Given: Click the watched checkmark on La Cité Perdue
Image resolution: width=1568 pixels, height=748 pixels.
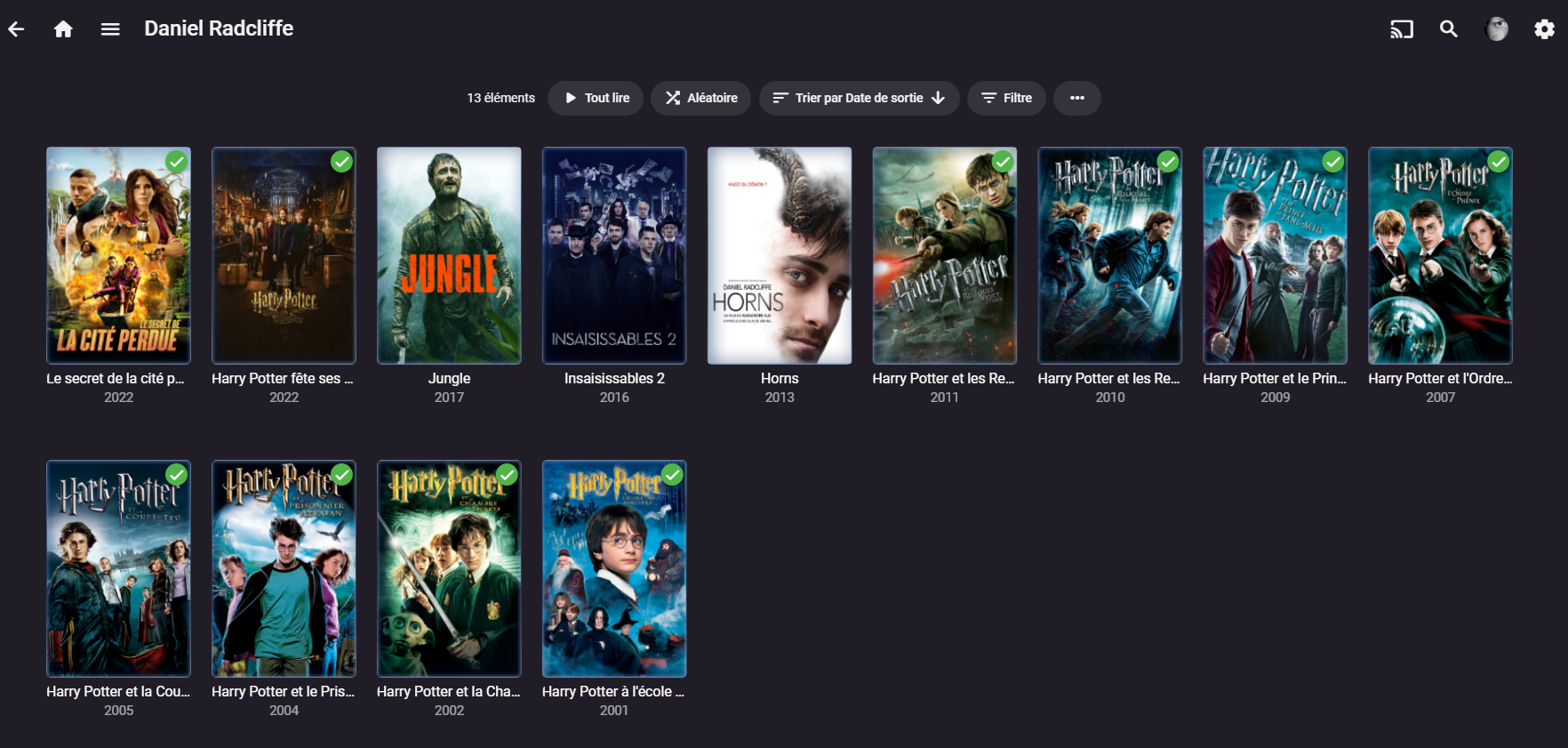Looking at the screenshot, I should tap(177, 161).
